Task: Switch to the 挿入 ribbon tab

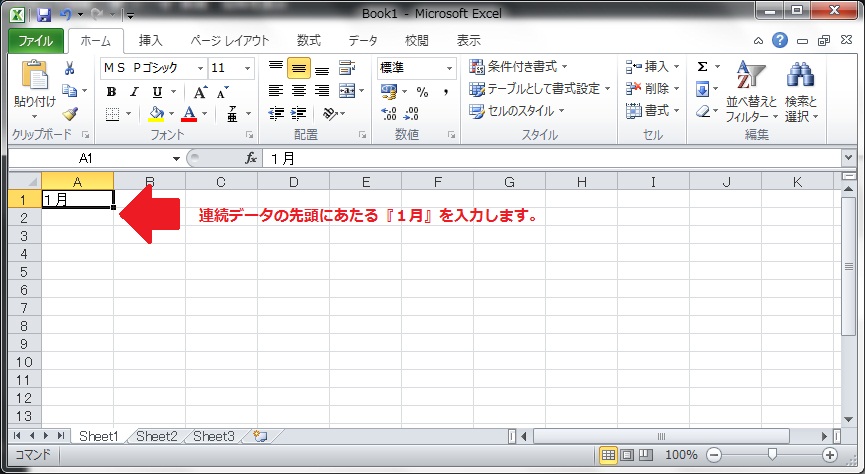Action: [x=151, y=41]
